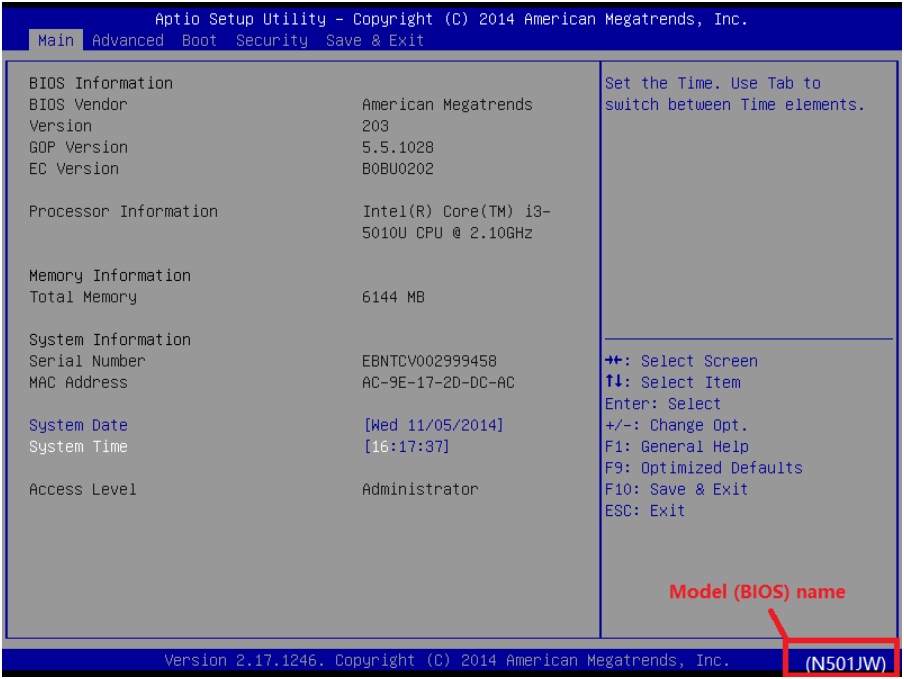Screen dimensions: 904x679
Task: Select the Main tab
Action: (x=56, y=40)
